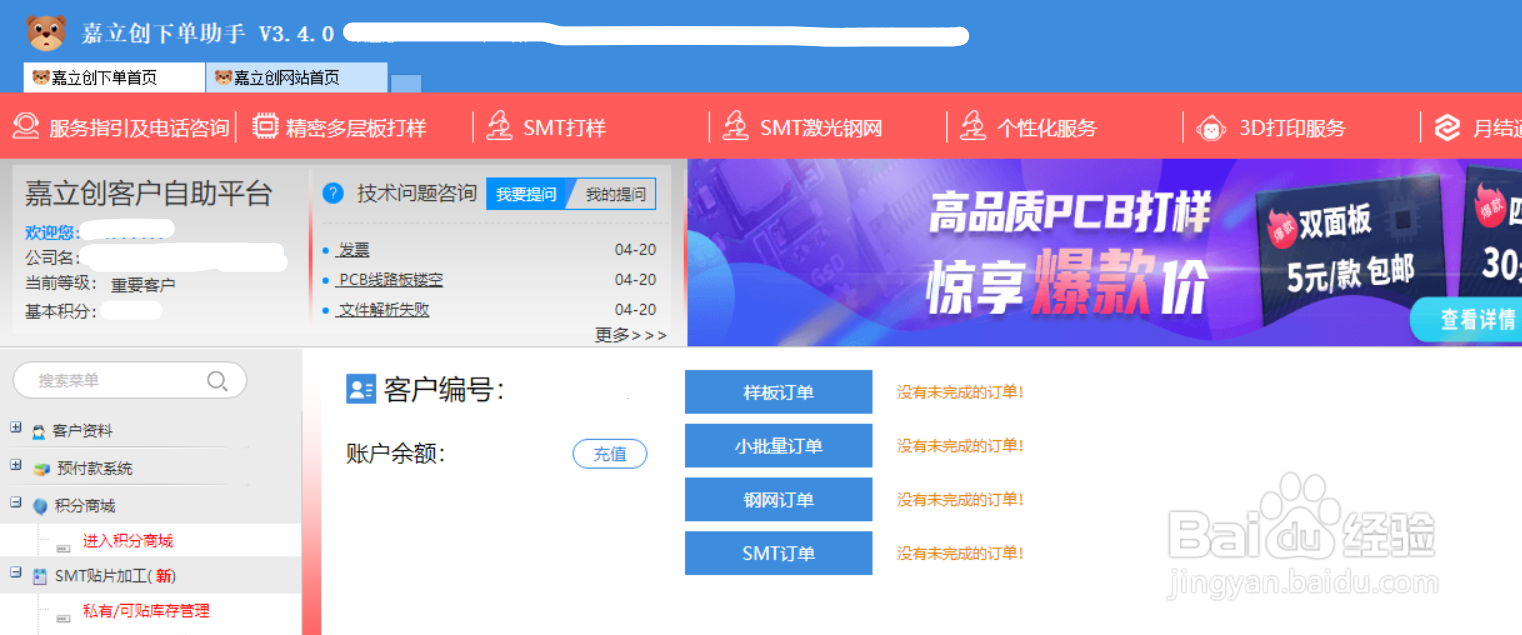Viewport: 1522px width, 635px height.
Task: Click the 预付款系统 icon
Action: (x=41, y=469)
